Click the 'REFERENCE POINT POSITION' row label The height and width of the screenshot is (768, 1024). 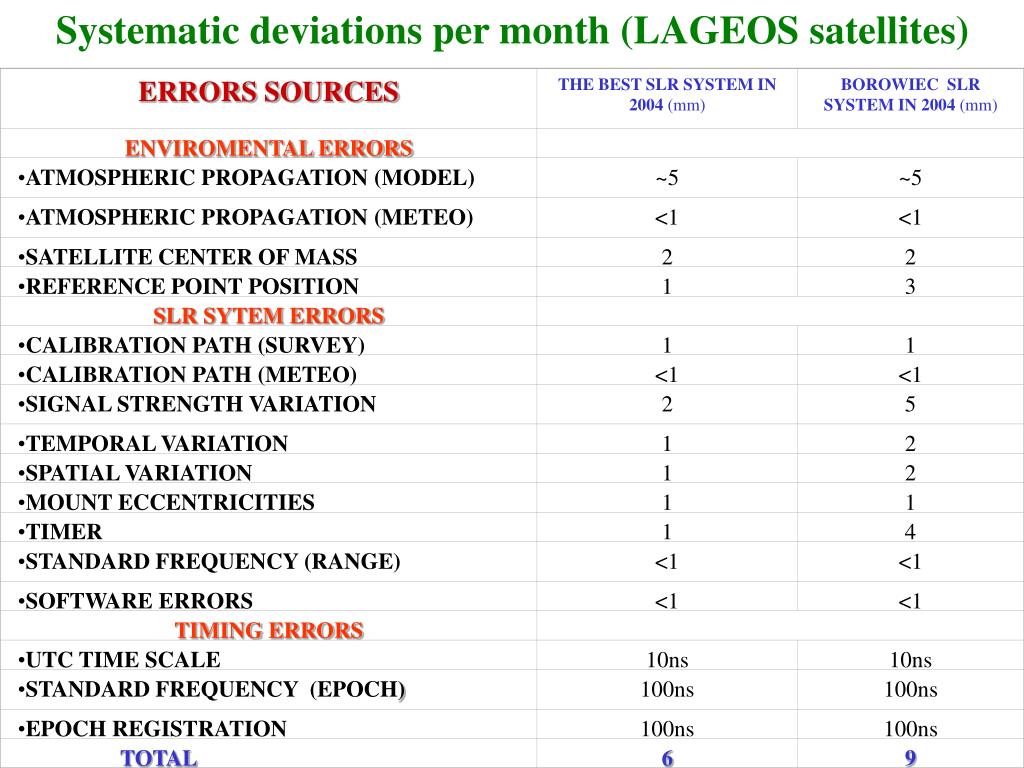tap(188, 286)
